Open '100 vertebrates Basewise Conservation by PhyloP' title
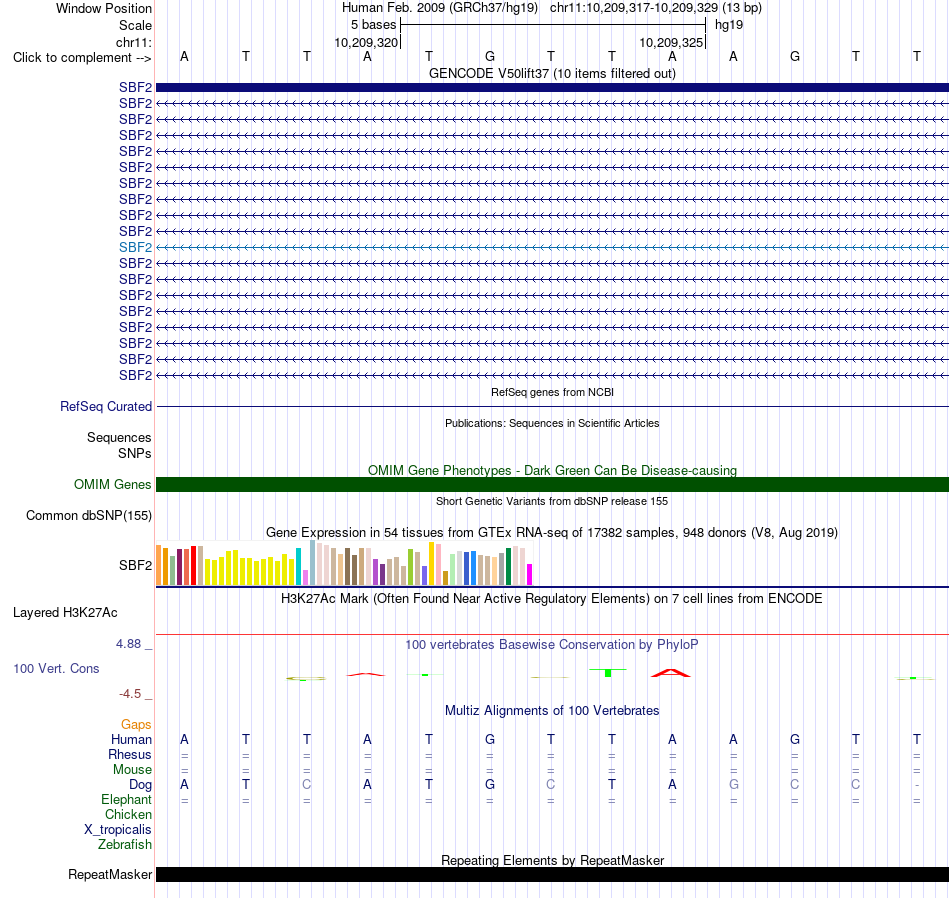Screen dimensions: 950x898 (x=552, y=645)
